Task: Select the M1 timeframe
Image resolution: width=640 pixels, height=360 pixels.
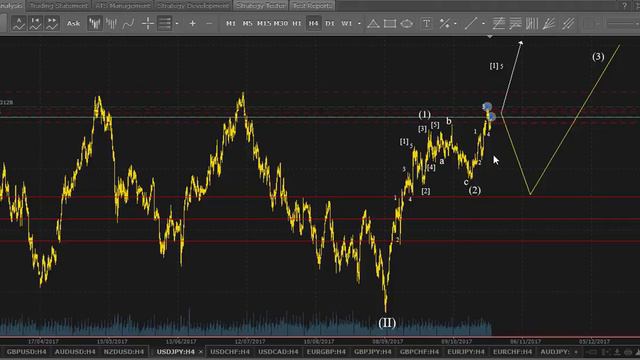Action: [x=231, y=24]
